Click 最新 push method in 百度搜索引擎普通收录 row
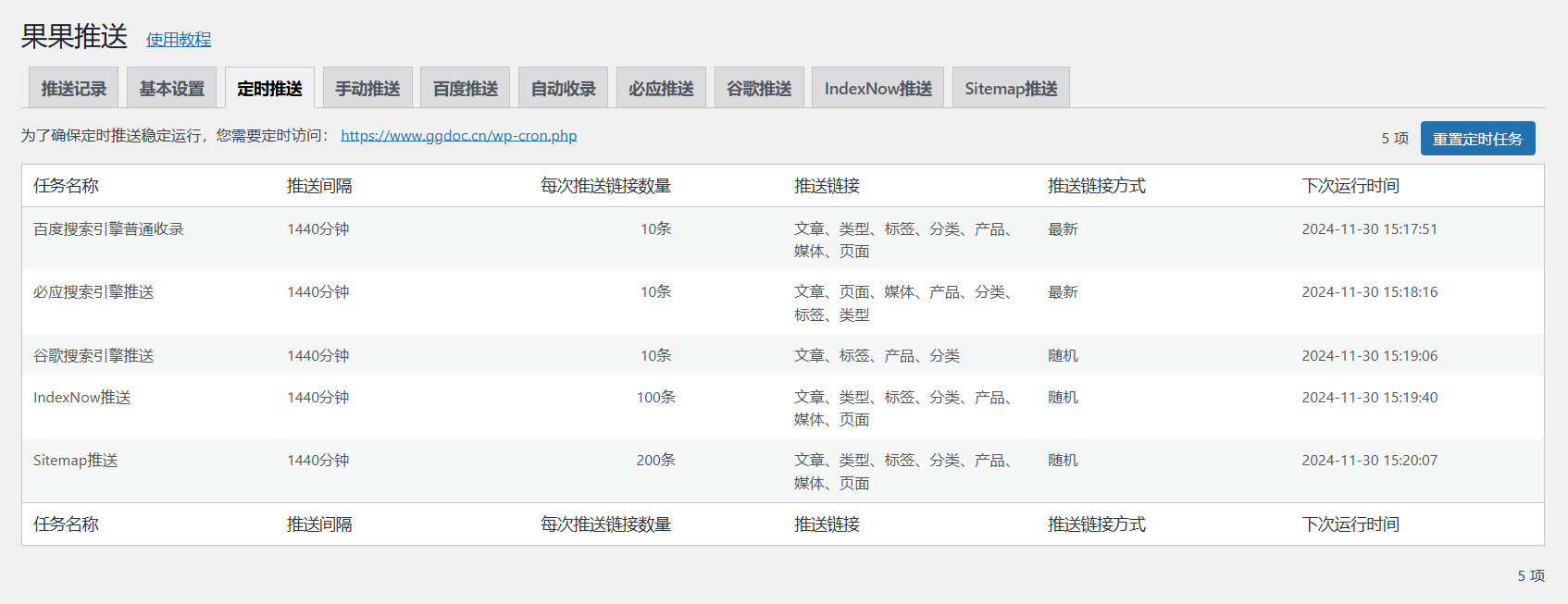 [x=1063, y=229]
